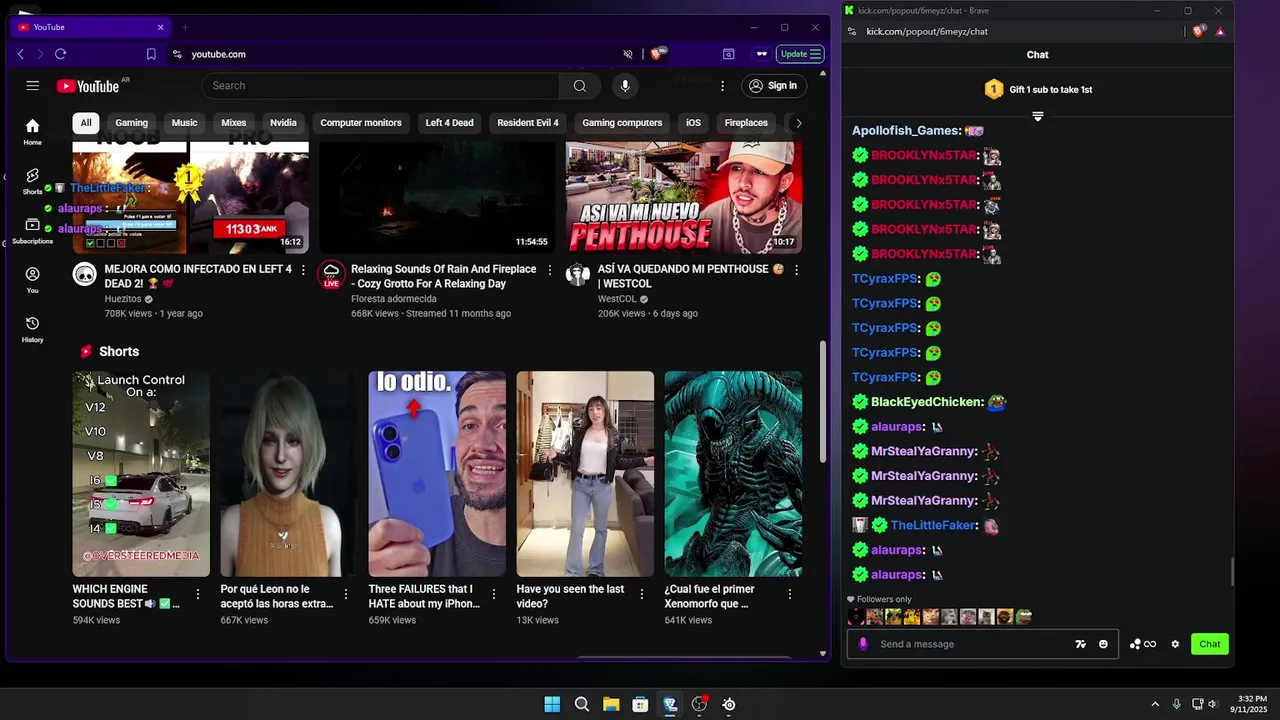Open options for WHICH ENGINE SOUNDS BEST short

tap(198, 594)
